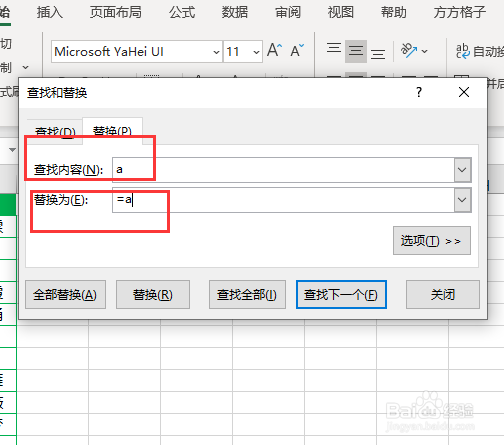This screenshot has height=445, width=504.
Task: Apply middle align icon
Action: pos(356,51)
